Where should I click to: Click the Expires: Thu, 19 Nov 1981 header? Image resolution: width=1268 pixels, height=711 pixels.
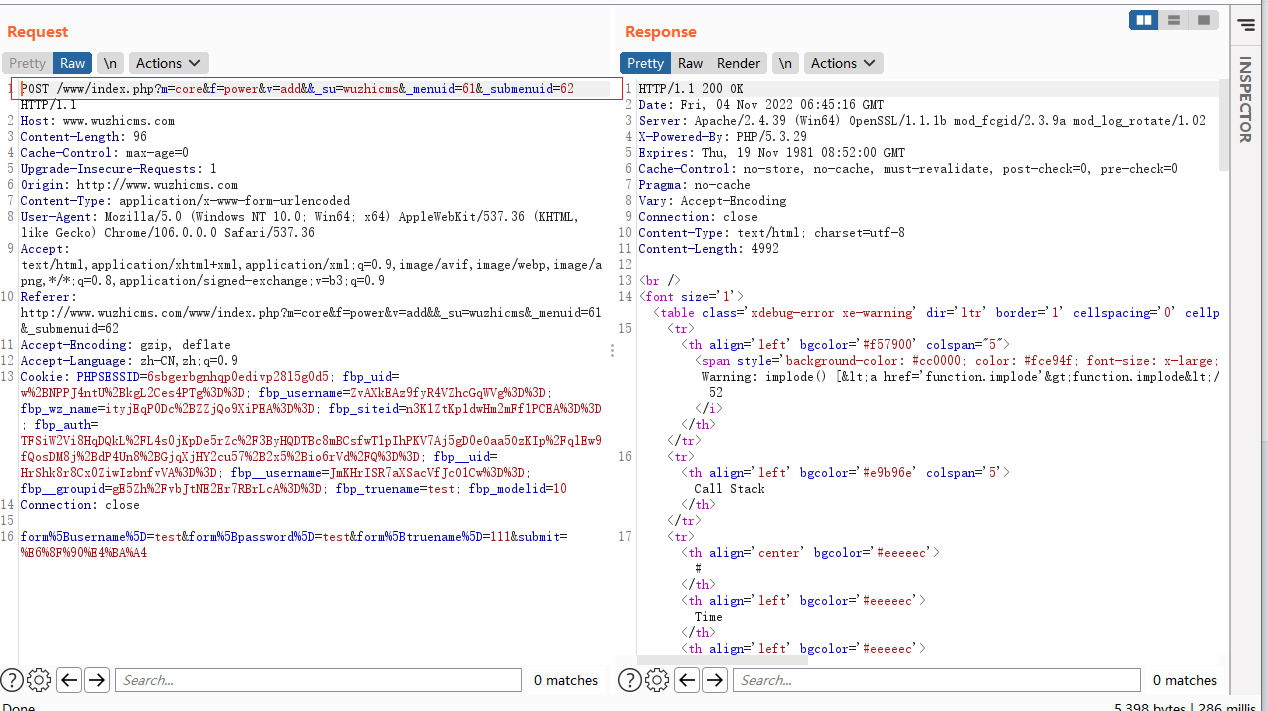point(771,153)
